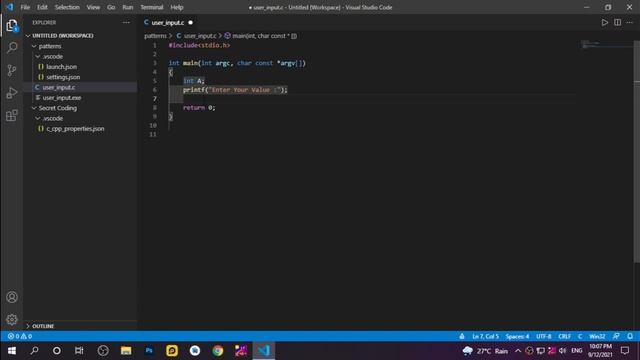Open editor More Actions ellipsis
This screenshot has height=360, width=640.
[x=630, y=22]
